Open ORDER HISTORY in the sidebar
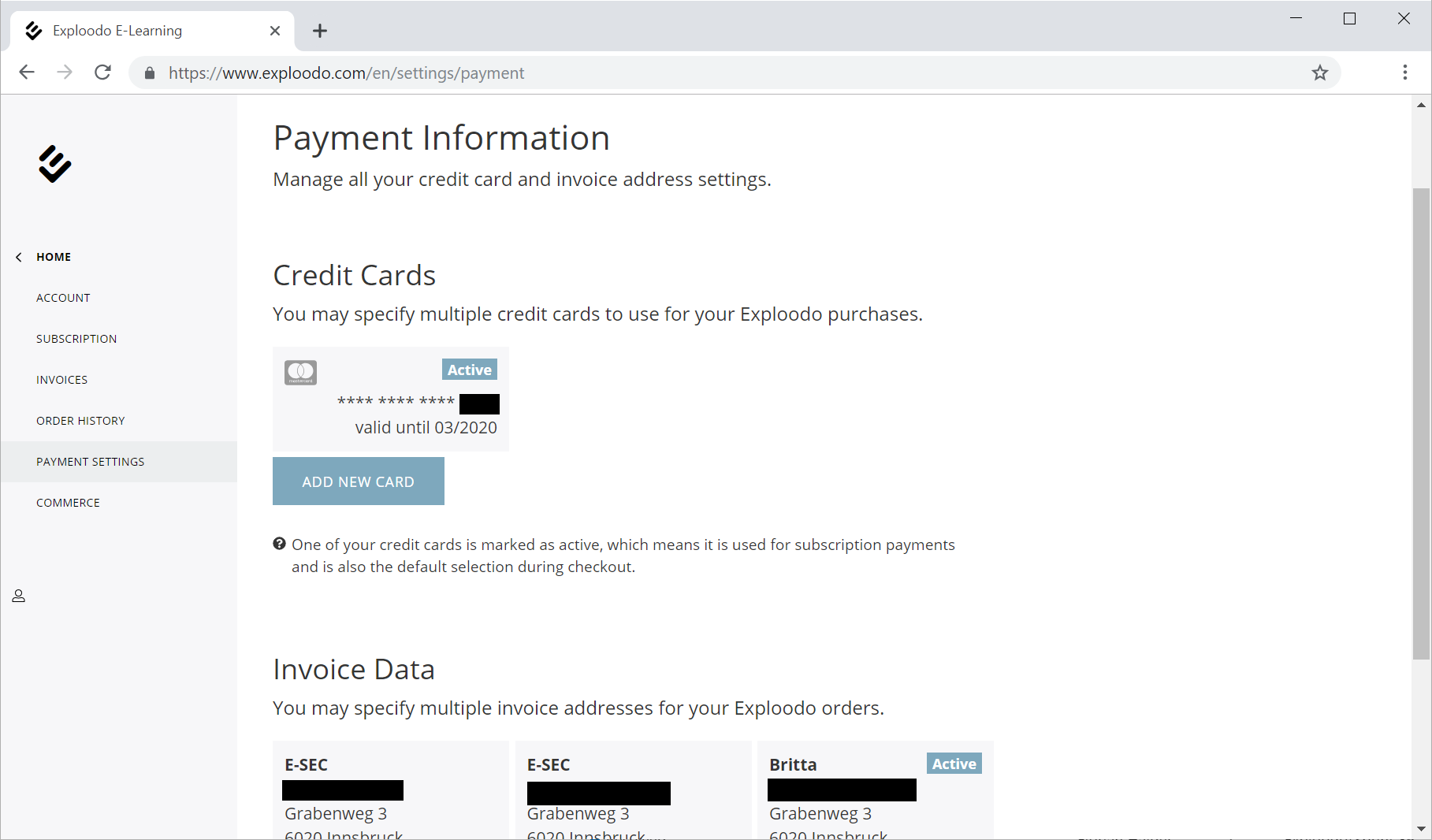 pyautogui.click(x=80, y=421)
